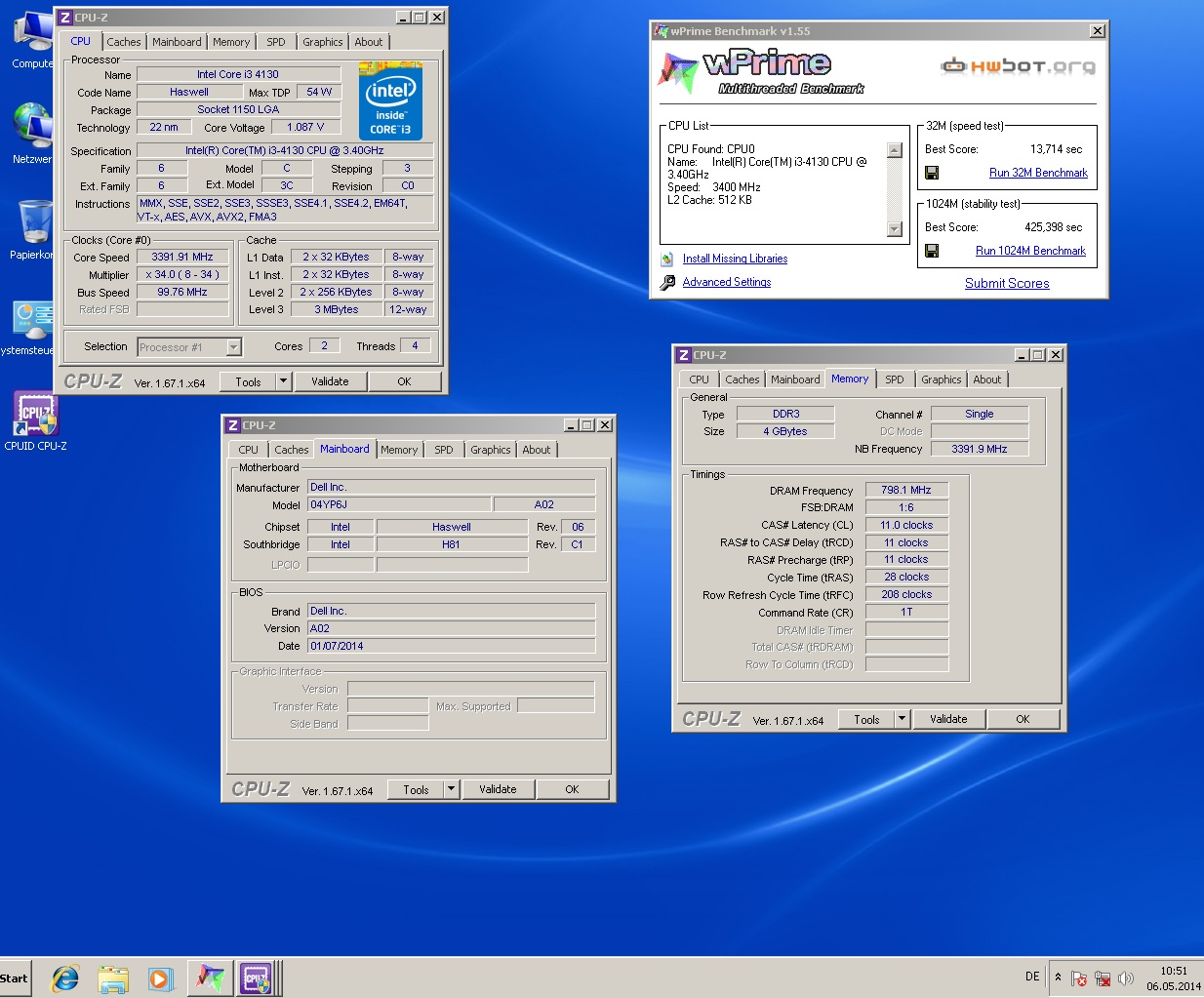Image resolution: width=1204 pixels, height=998 pixels.
Task: Switch to the Caches tab in the top-left CPU-Z
Action: (124, 42)
